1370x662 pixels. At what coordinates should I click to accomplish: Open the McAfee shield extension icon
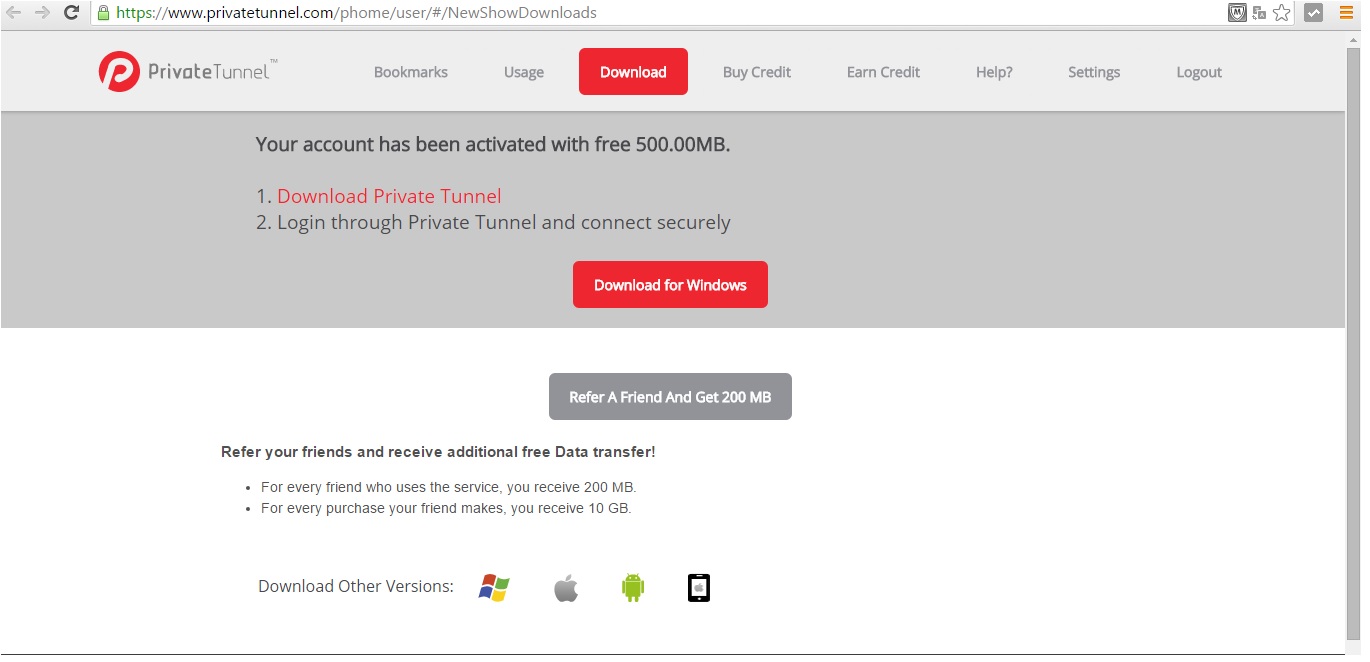[1237, 13]
